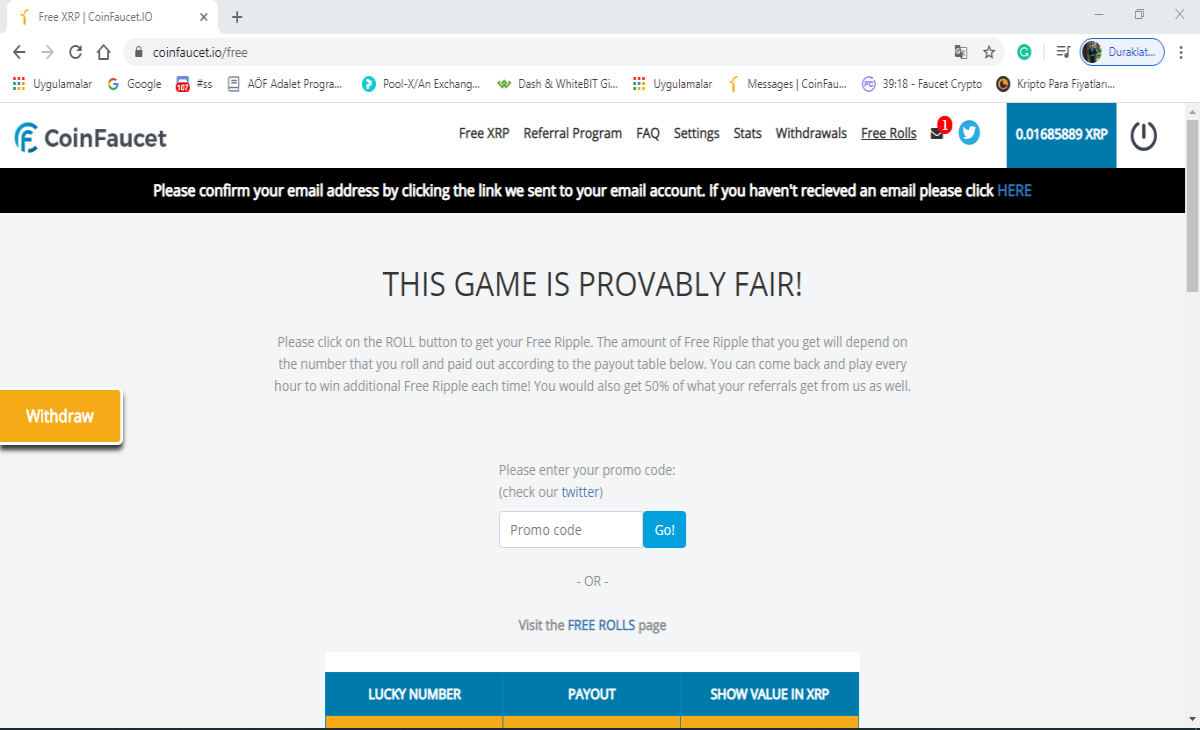Submit promo code with Go! button
1200x730 pixels.
click(x=665, y=530)
